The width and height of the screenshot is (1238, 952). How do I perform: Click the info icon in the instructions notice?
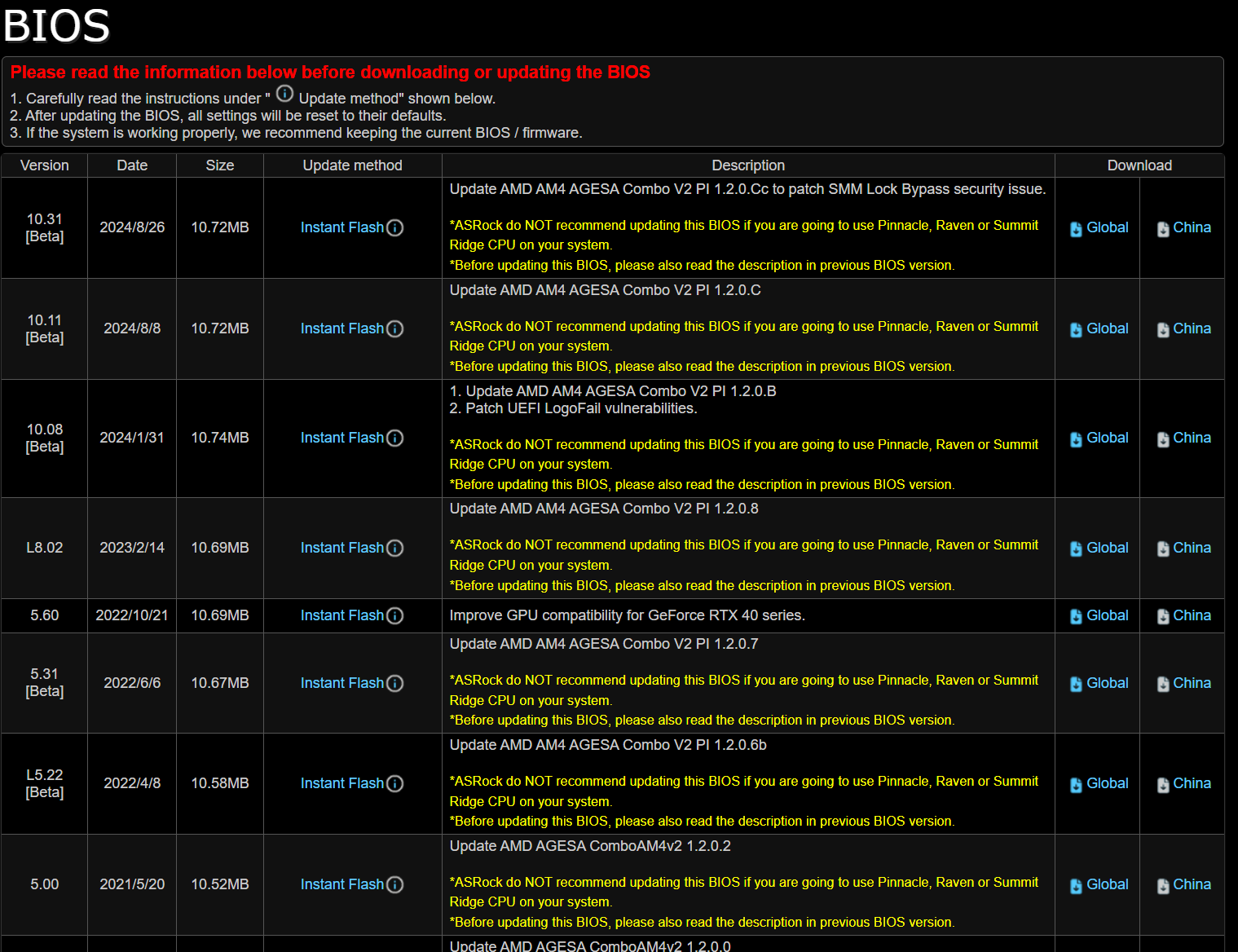[x=284, y=94]
